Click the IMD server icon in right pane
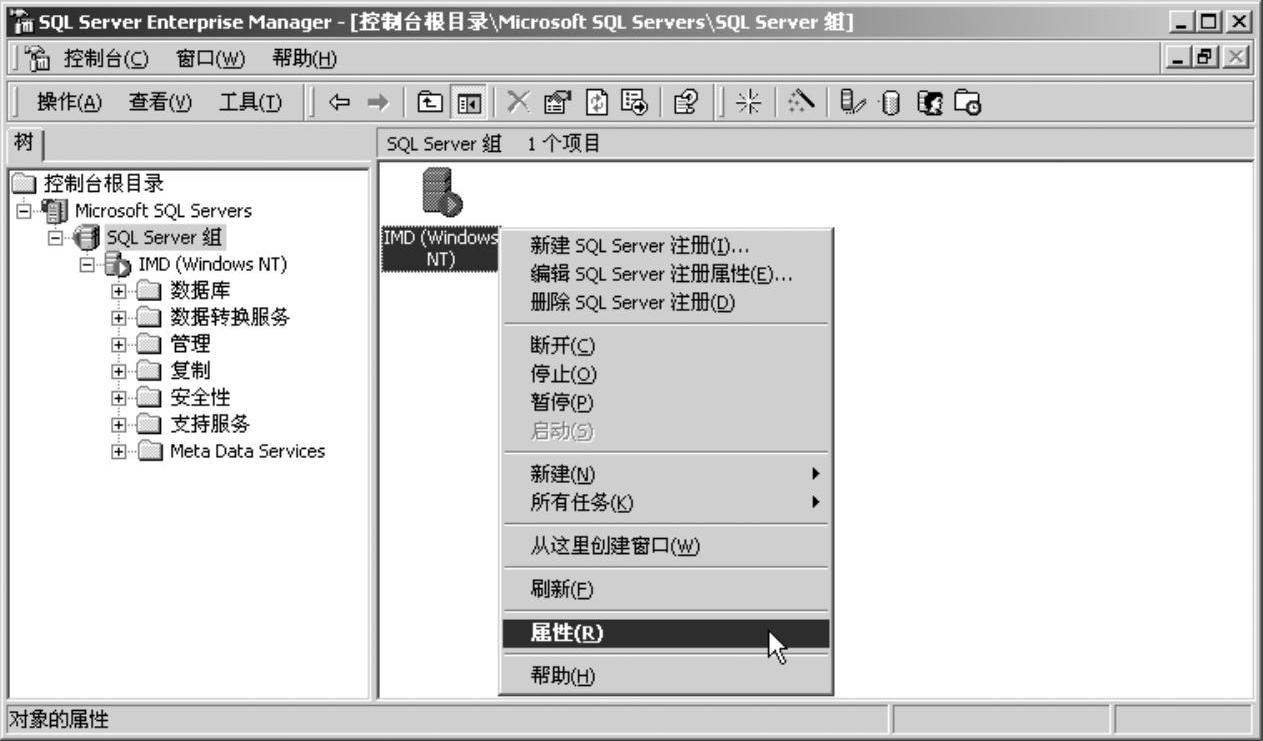 [x=440, y=192]
